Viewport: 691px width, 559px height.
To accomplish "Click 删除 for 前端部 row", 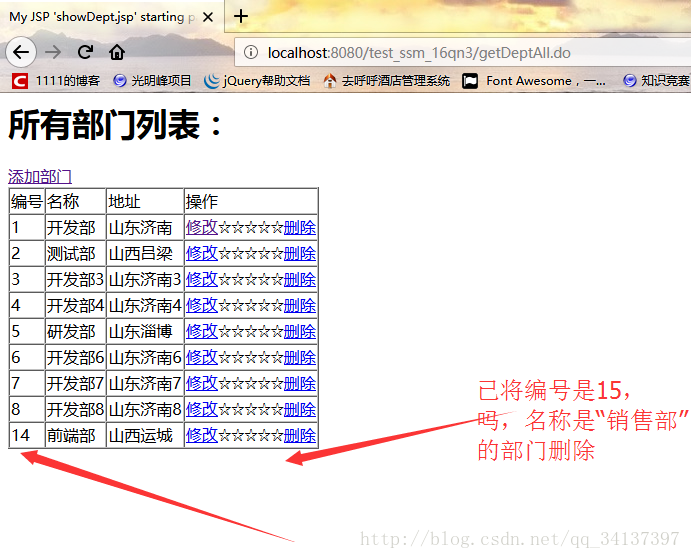I will click(300, 436).
